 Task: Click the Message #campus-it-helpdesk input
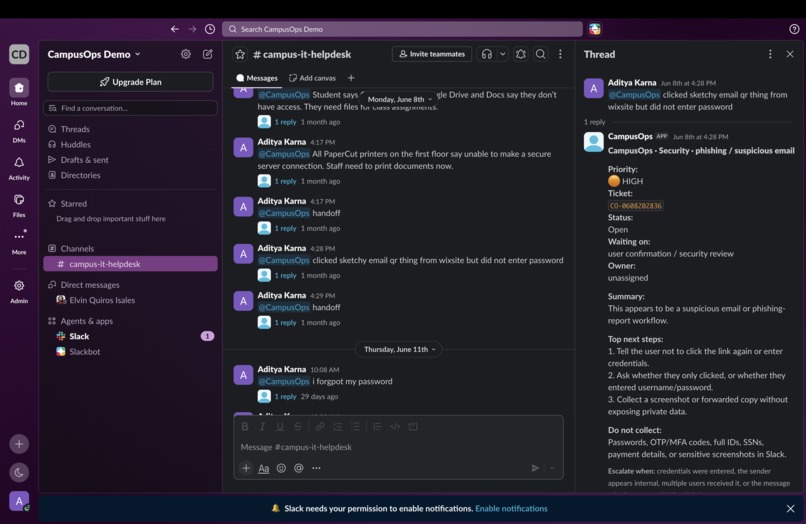[398, 447]
